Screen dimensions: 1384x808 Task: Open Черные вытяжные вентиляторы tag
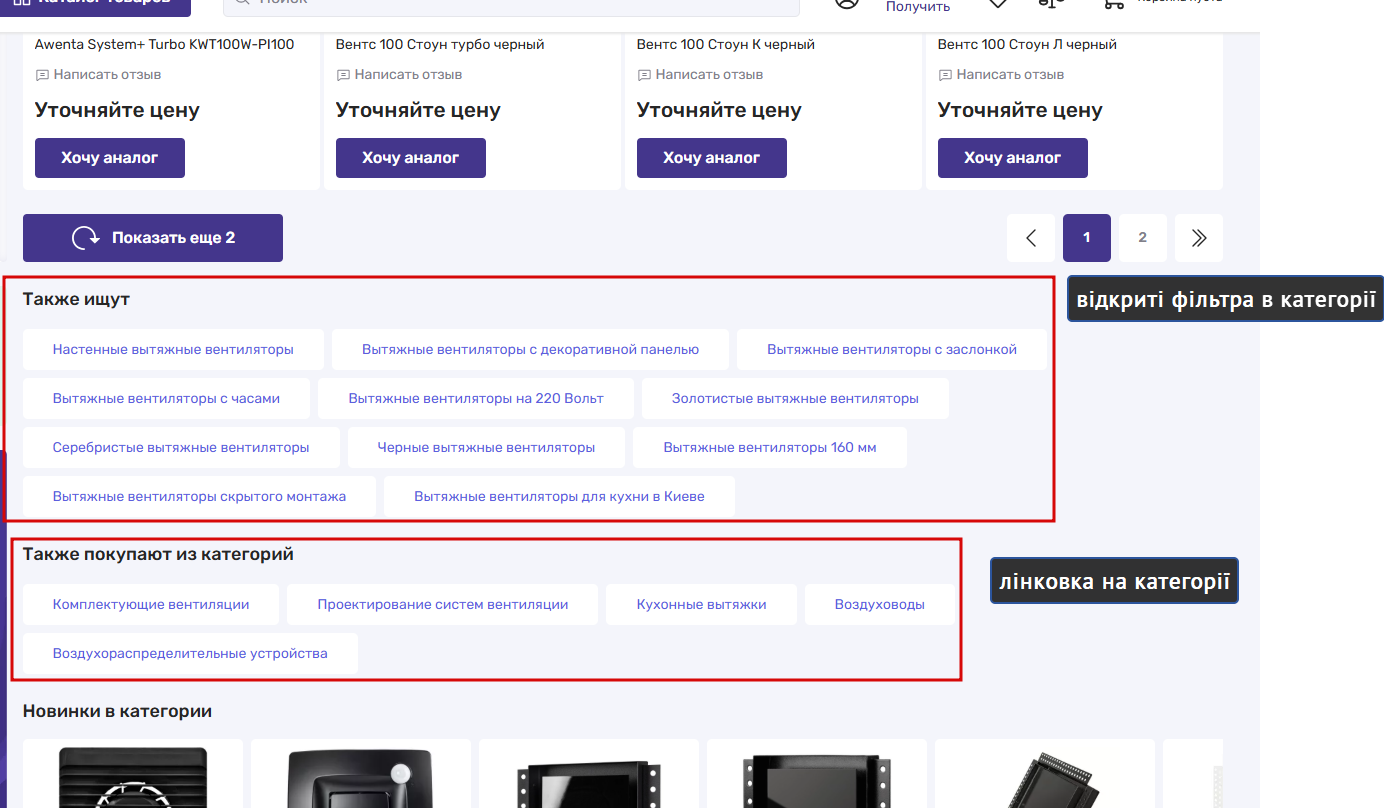pyautogui.click(x=486, y=448)
